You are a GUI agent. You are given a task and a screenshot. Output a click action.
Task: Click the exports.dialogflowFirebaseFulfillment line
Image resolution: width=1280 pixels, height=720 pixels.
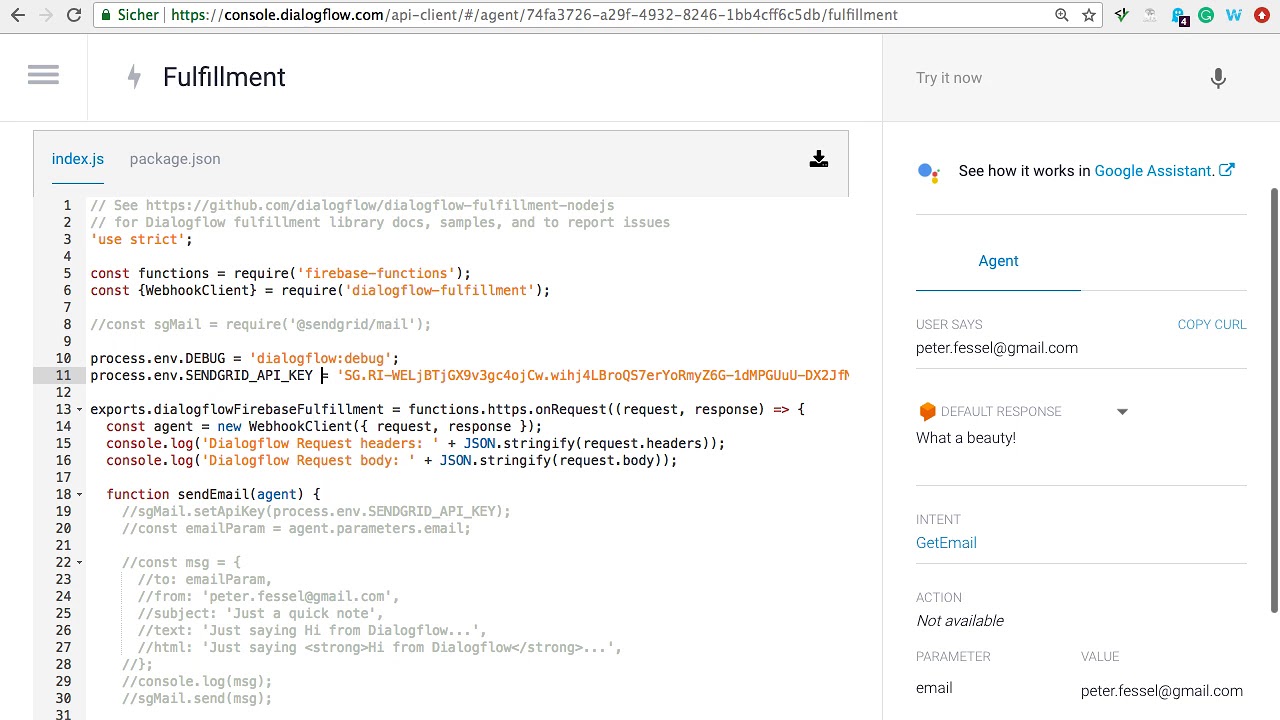point(447,409)
